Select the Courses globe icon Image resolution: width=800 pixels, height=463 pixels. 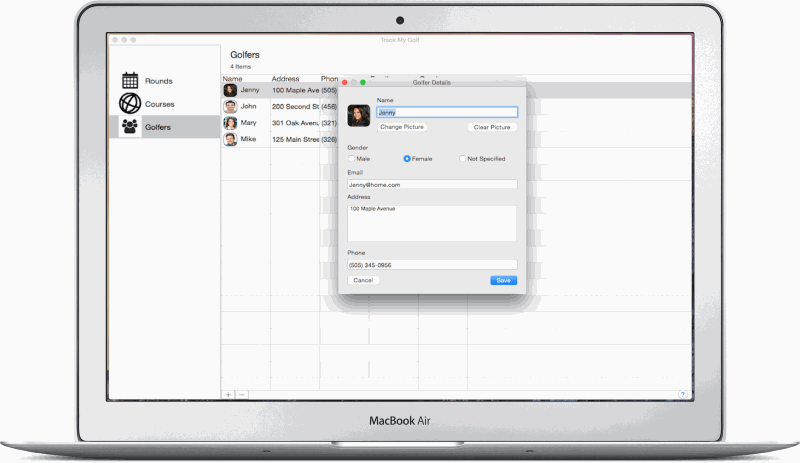[130, 104]
